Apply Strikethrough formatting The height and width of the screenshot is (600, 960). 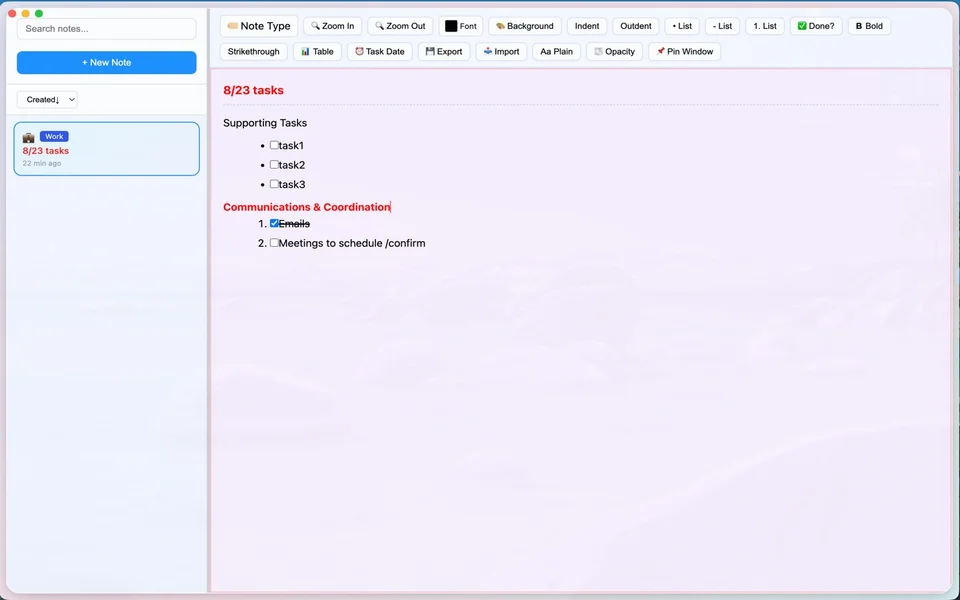253,51
